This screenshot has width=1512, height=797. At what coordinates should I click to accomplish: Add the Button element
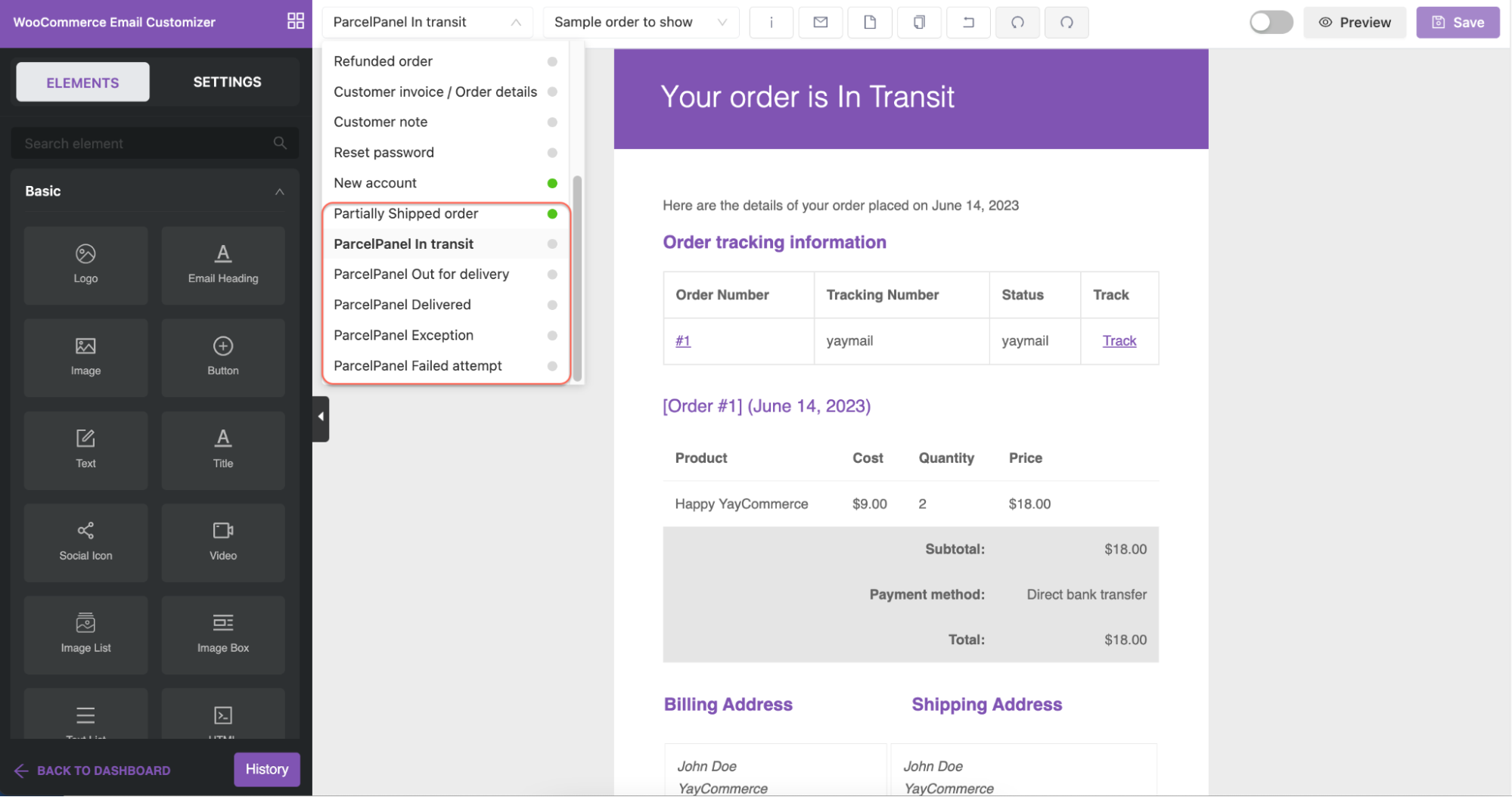[223, 358]
